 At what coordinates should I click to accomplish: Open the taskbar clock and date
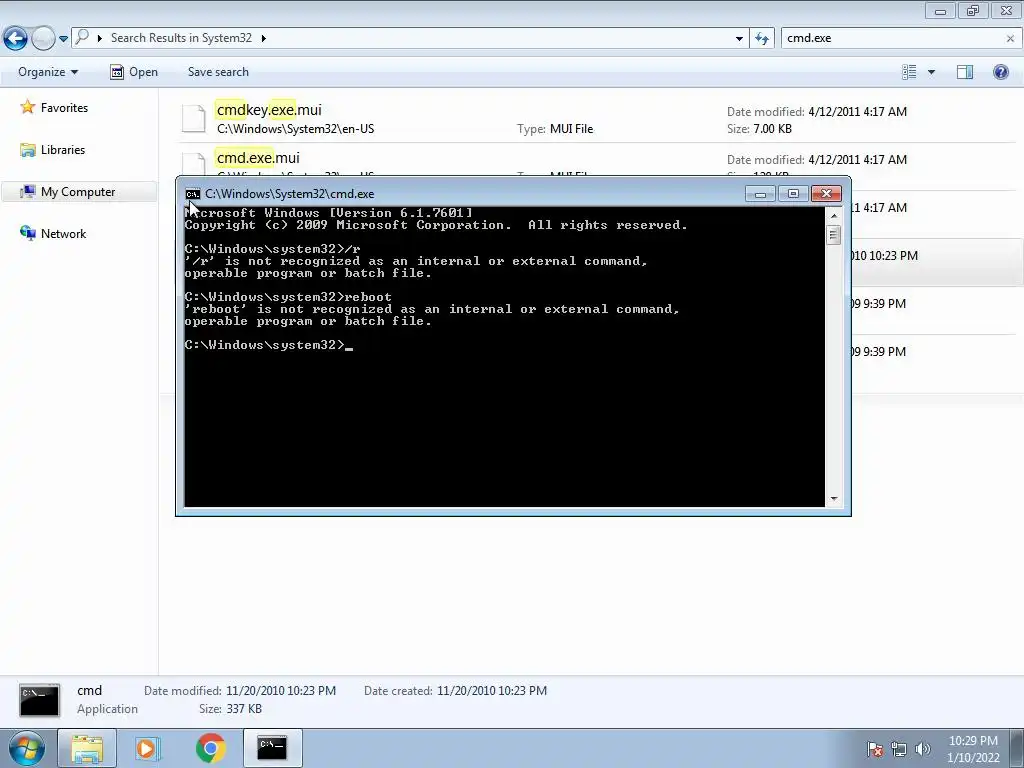(973, 749)
